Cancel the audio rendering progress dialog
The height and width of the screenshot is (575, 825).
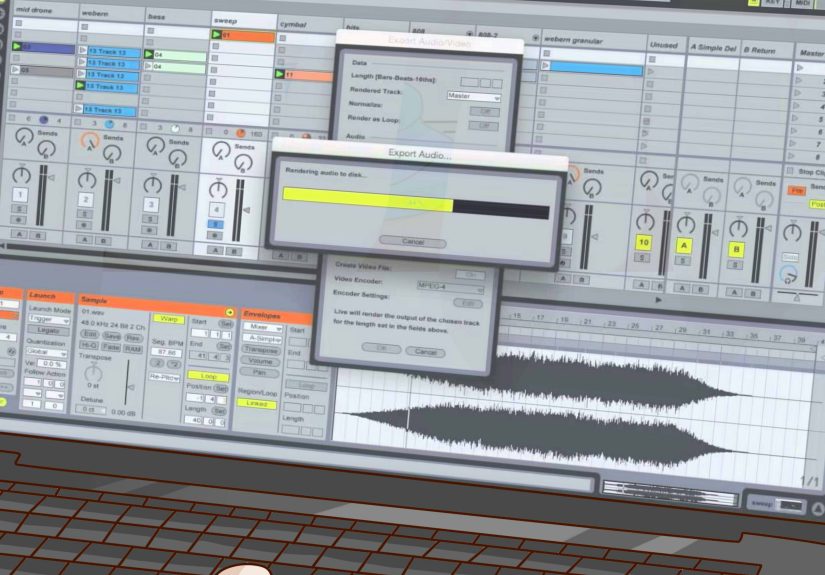click(x=412, y=242)
